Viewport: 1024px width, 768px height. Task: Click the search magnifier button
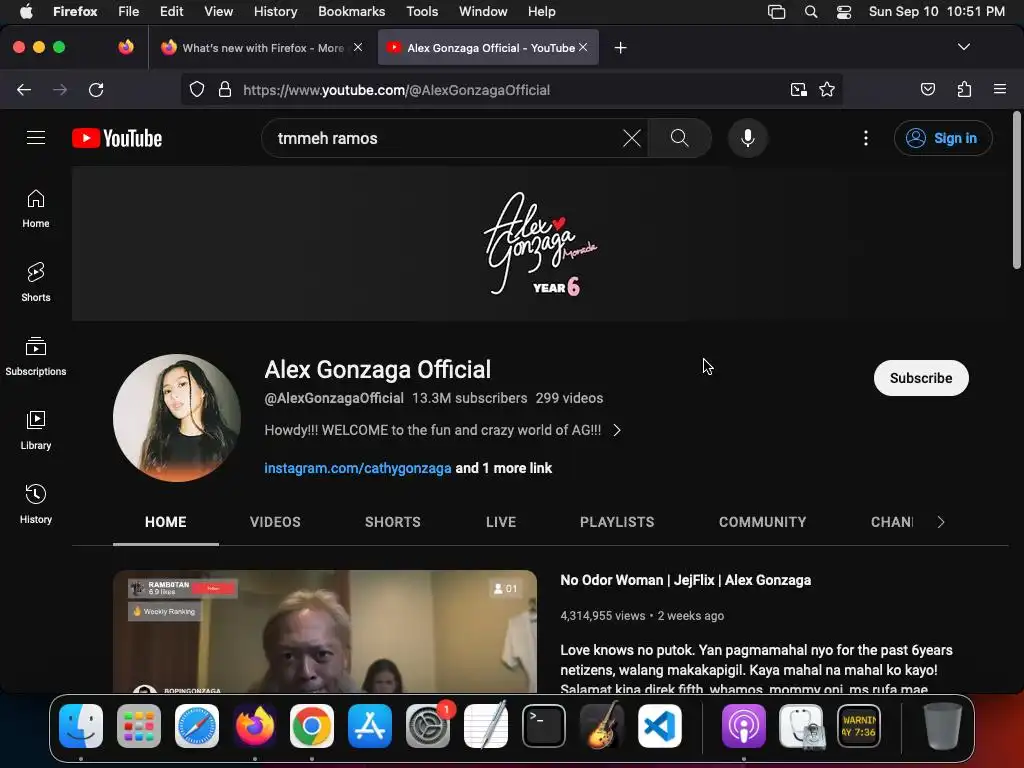click(x=679, y=138)
